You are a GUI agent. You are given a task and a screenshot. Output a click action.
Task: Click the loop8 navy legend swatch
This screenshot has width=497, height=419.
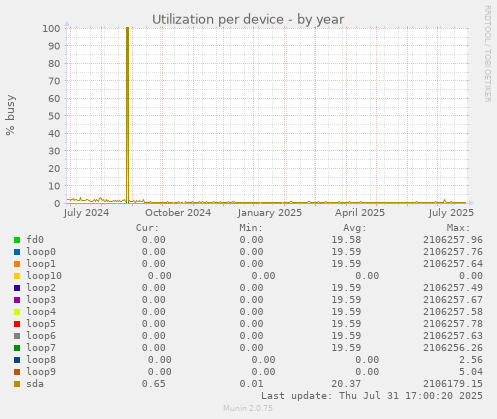(17, 360)
